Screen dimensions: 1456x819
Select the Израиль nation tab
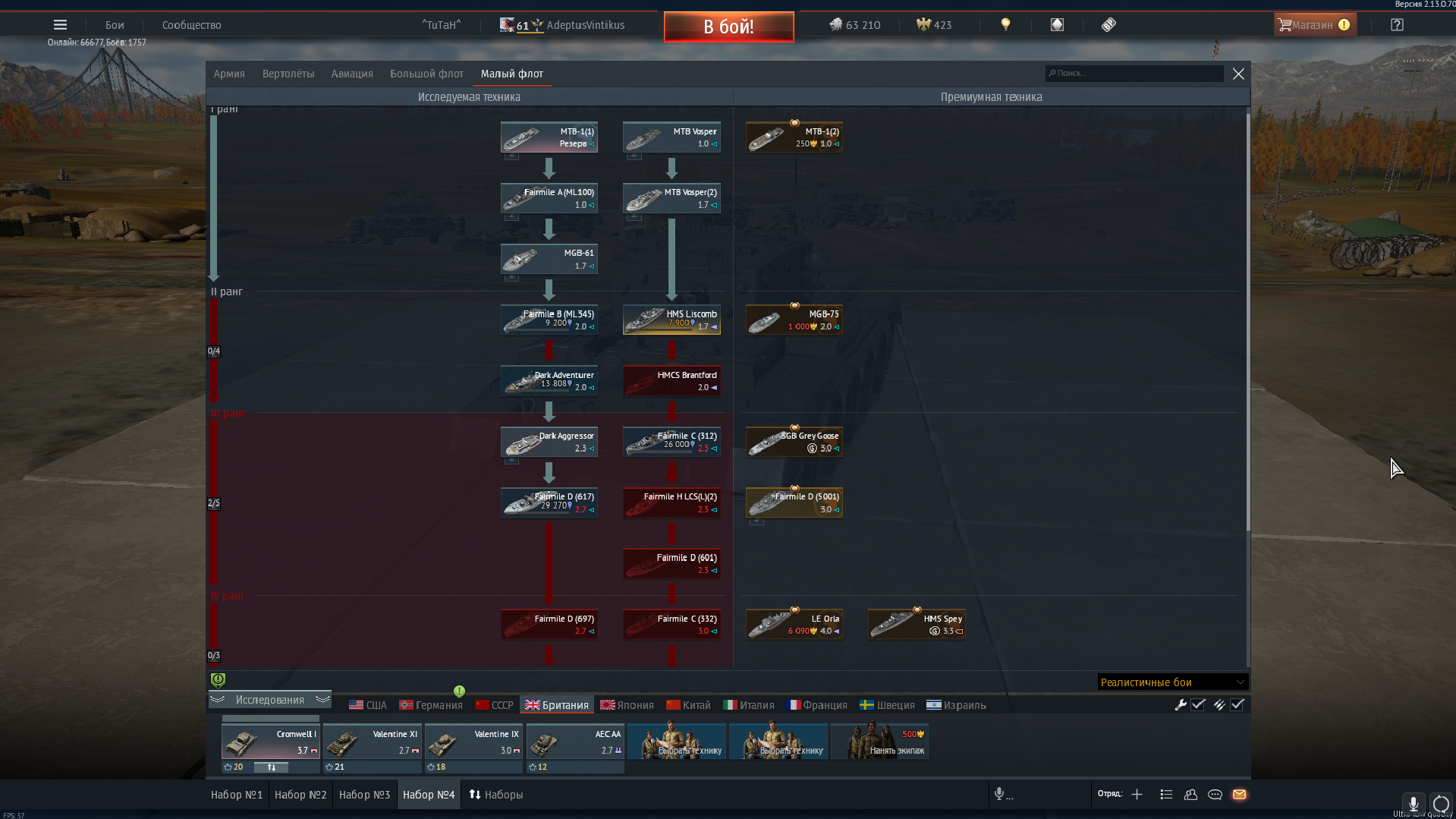point(956,705)
